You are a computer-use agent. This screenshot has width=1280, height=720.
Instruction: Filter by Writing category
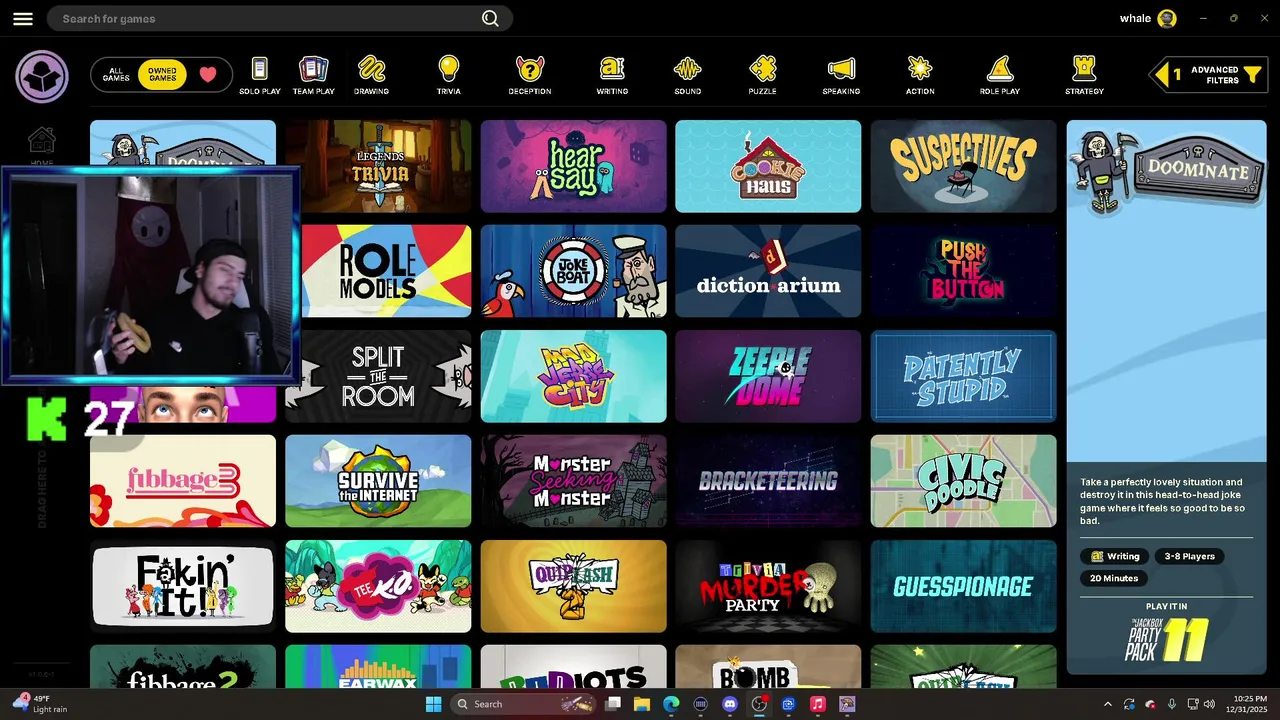coord(612,76)
